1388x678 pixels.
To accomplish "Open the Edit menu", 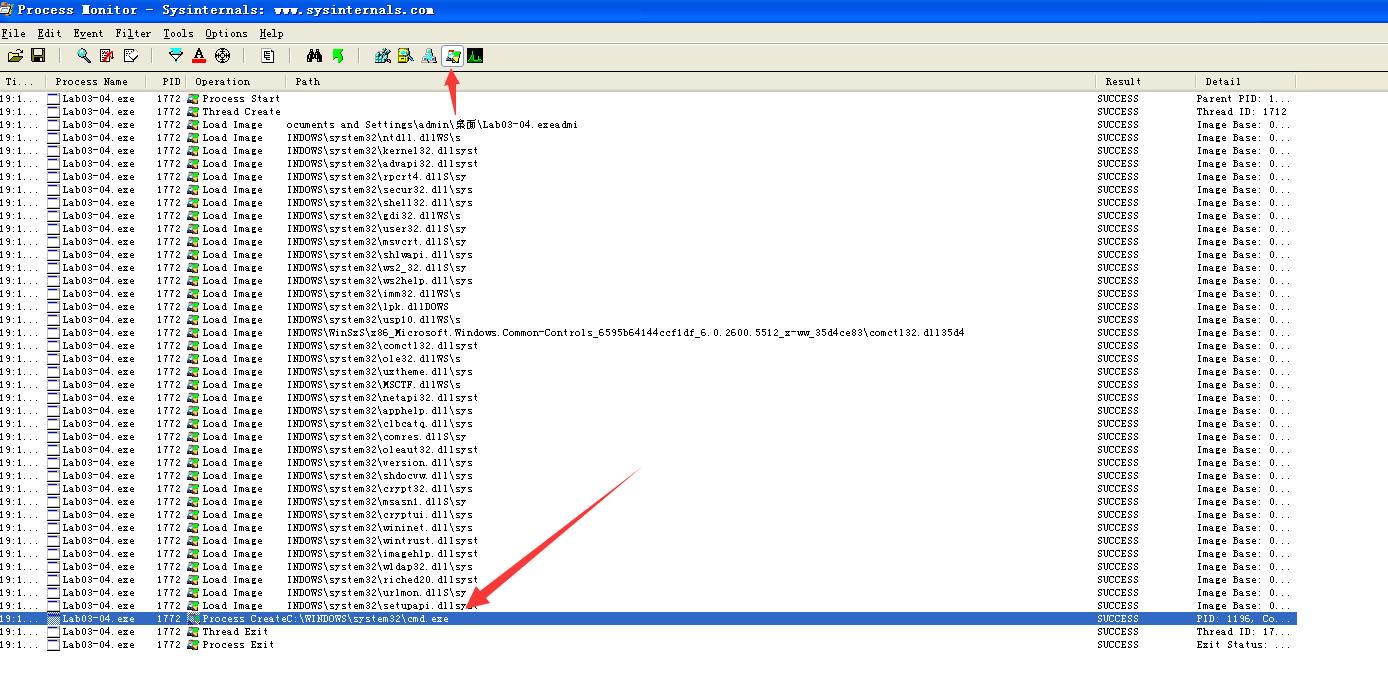I will [x=49, y=33].
